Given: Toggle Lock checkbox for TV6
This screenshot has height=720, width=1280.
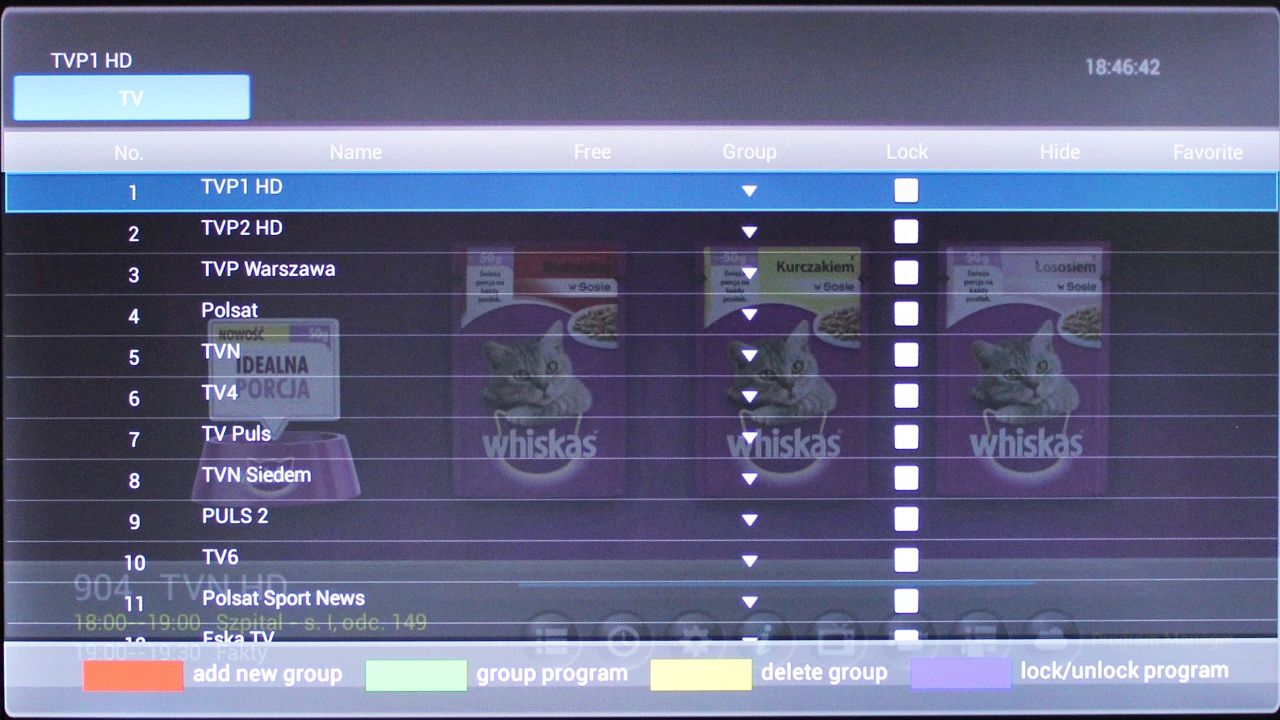Looking at the screenshot, I should pyautogui.click(x=906, y=560).
